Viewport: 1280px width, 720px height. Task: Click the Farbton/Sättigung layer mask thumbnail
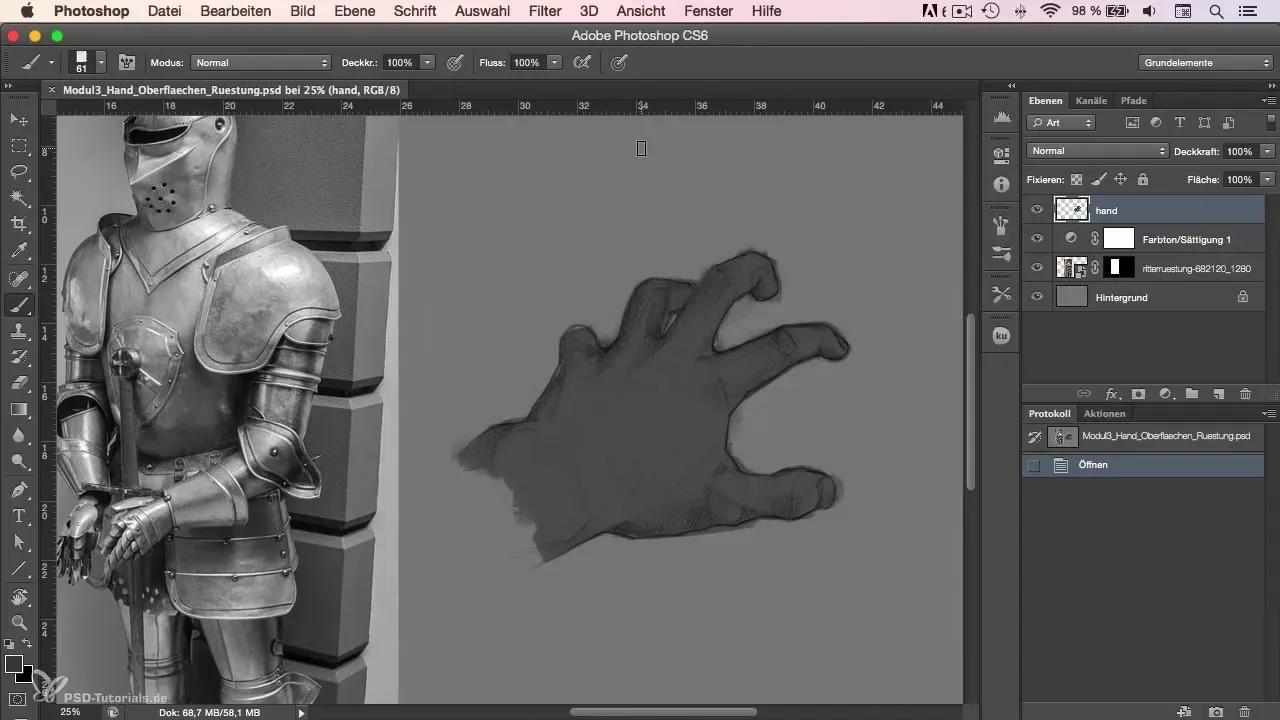1119,239
